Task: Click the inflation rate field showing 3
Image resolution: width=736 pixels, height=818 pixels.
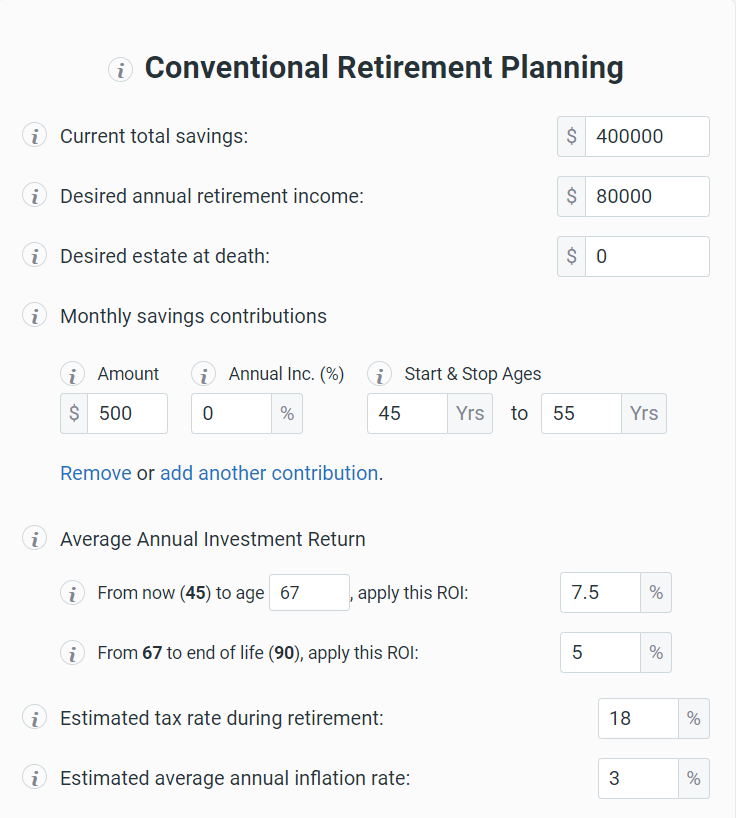Action: pyautogui.click(x=638, y=778)
